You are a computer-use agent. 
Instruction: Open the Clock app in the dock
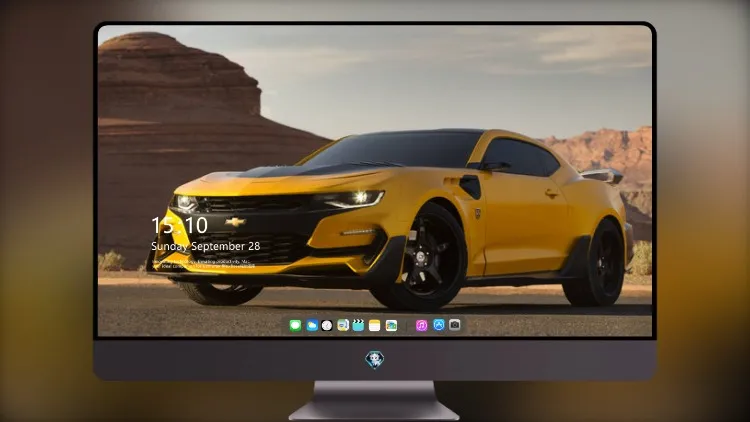pyautogui.click(x=327, y=325)
